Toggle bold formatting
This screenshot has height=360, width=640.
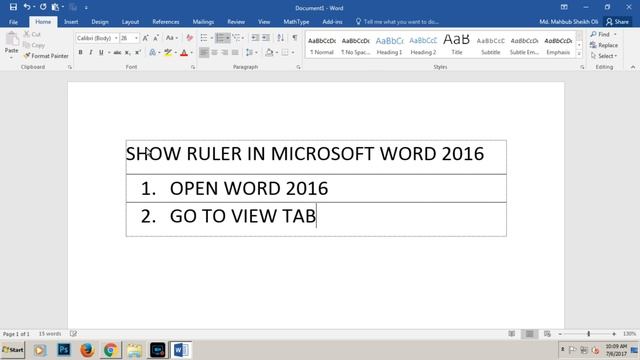pos(80,53)
